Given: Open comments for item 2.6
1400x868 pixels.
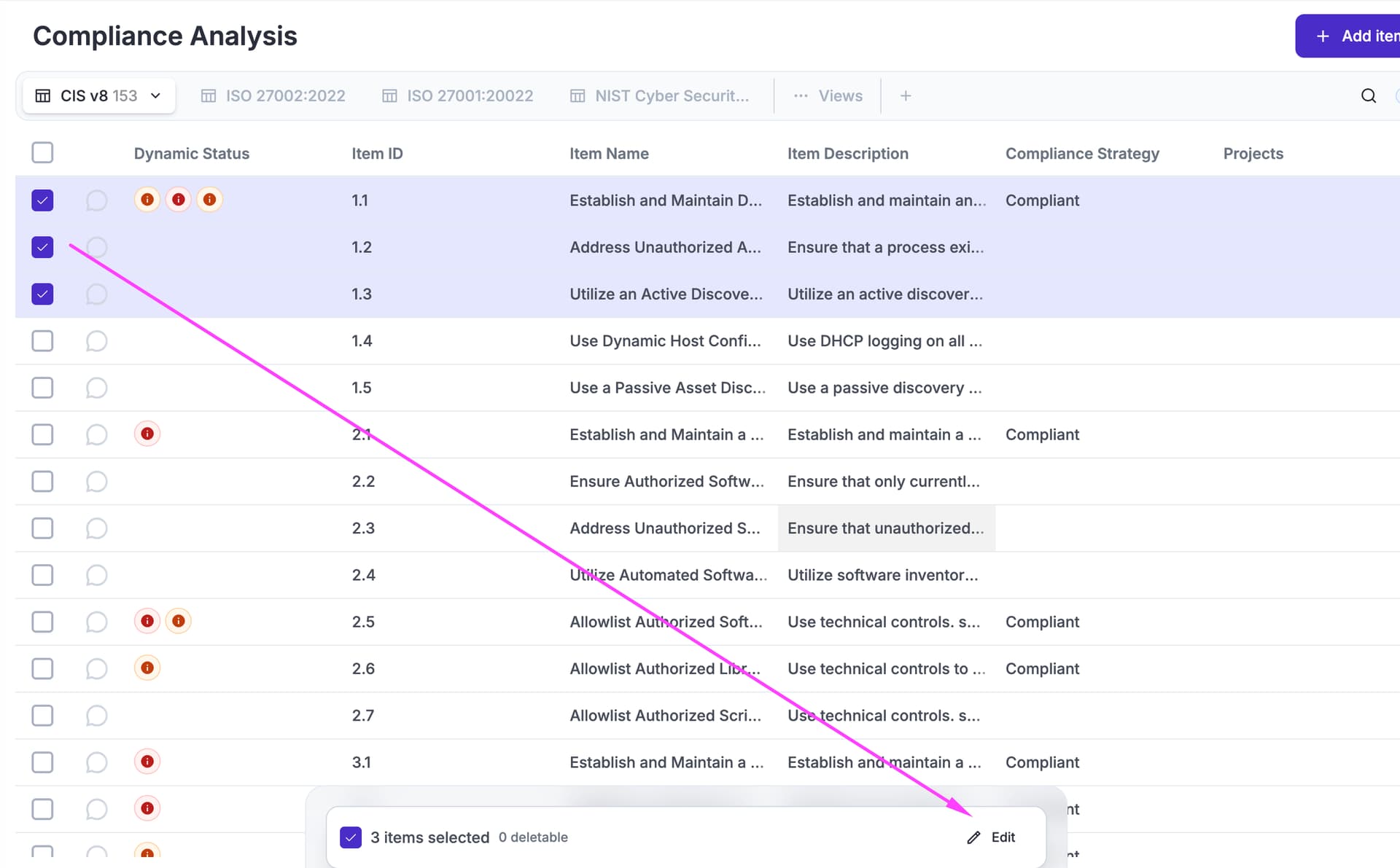Looking at the screenshot, I should tap(96, 668).
